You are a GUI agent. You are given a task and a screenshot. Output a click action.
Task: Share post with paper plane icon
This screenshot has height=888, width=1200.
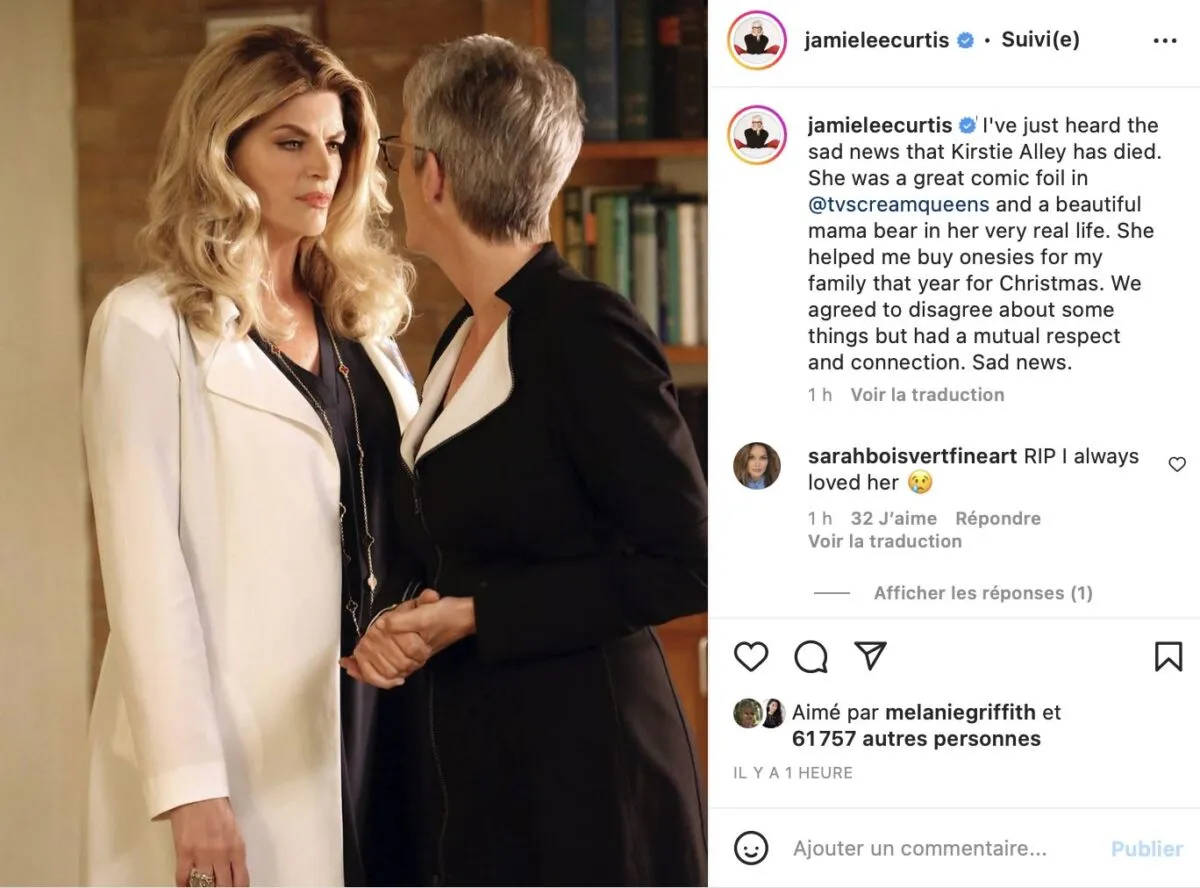click(x=871, y=656)
